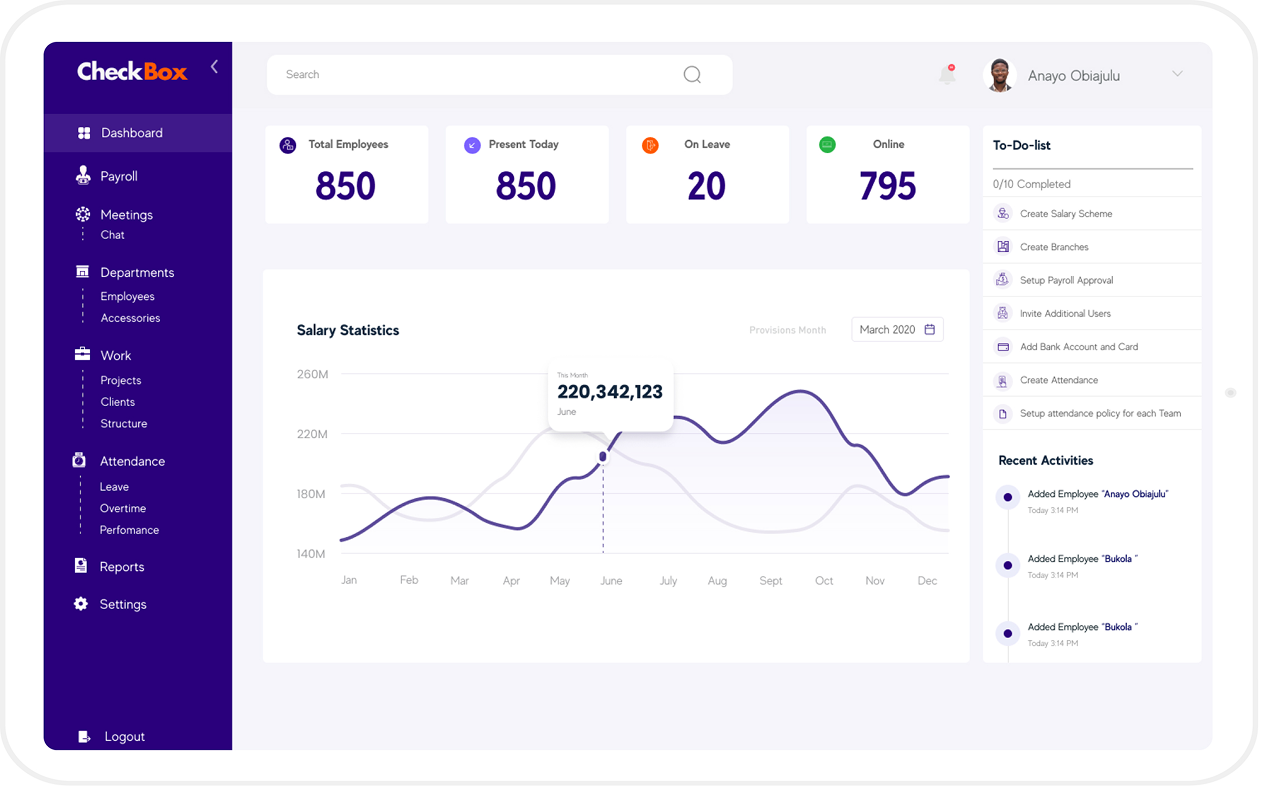This screenshot has height=788, width=1261.
Task: Click the Reports sidebar icon
Action: point(81,566)
